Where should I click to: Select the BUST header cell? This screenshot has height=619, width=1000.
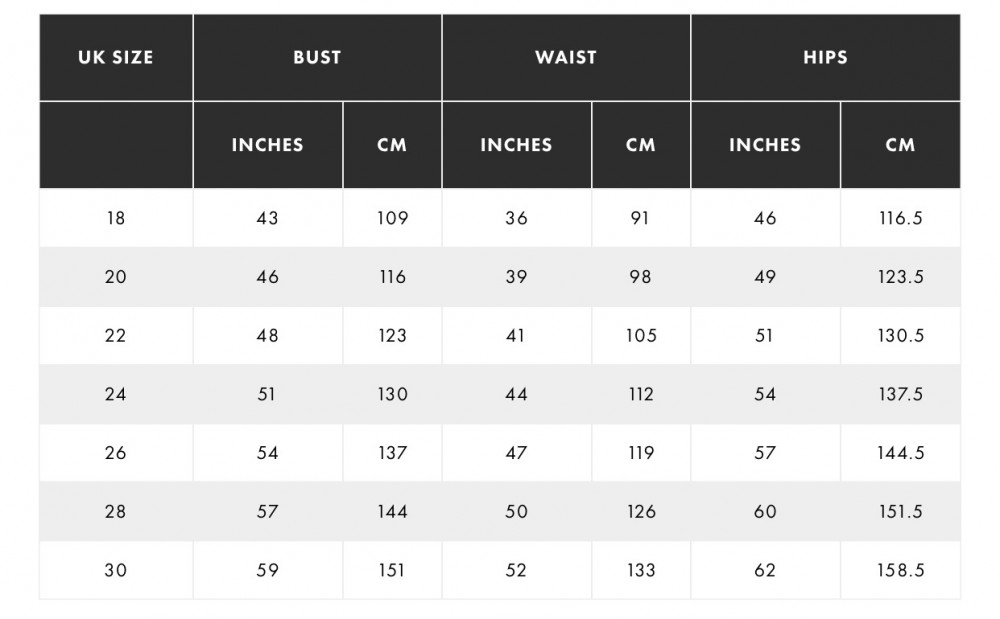[x=318, y=57]
